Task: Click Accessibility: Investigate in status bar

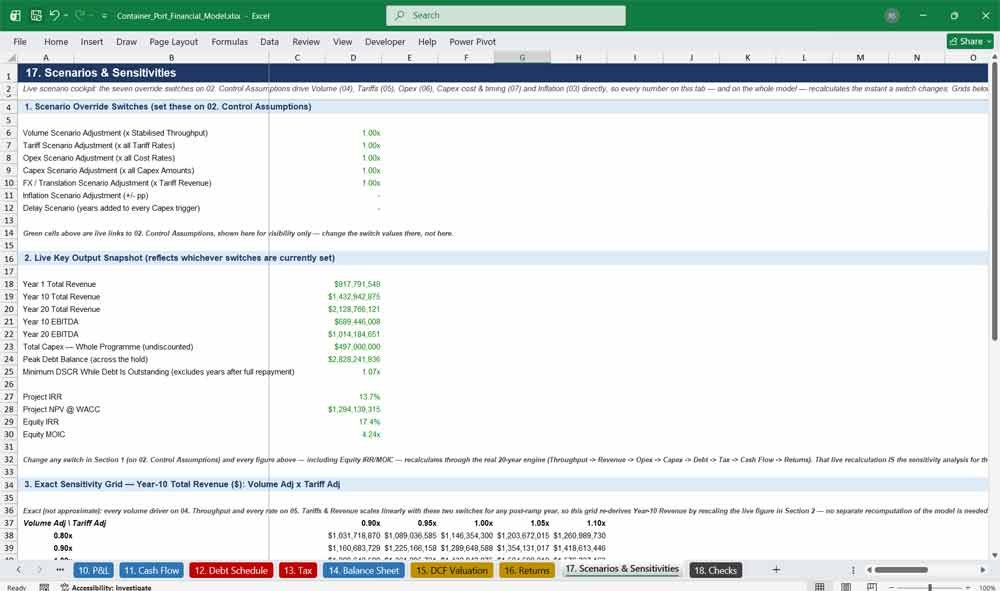Action: tap(106, 587)
